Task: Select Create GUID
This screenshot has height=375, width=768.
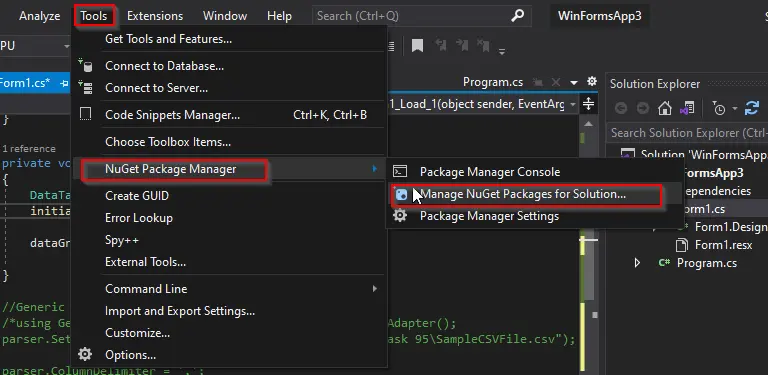Action: click(x=229, y=196)
